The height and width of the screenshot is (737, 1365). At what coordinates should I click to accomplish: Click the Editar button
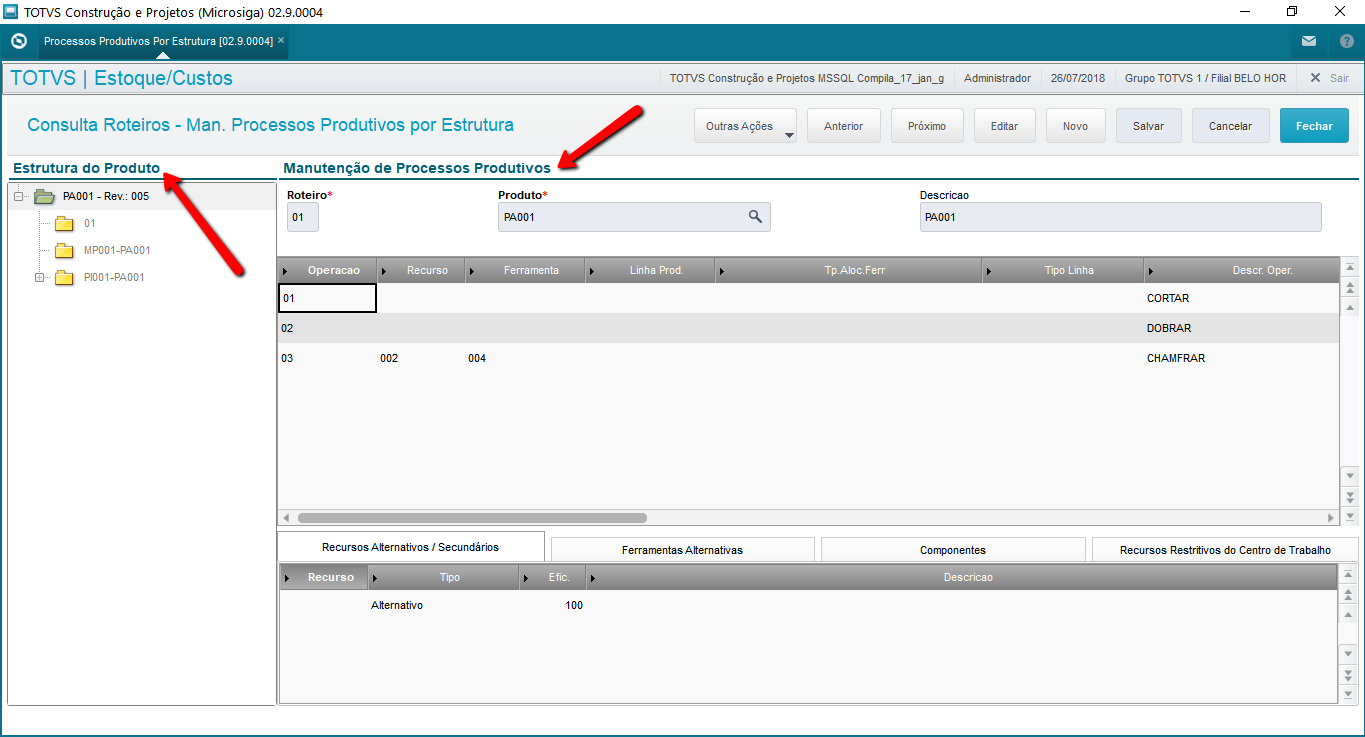(x=1004, y=126)
